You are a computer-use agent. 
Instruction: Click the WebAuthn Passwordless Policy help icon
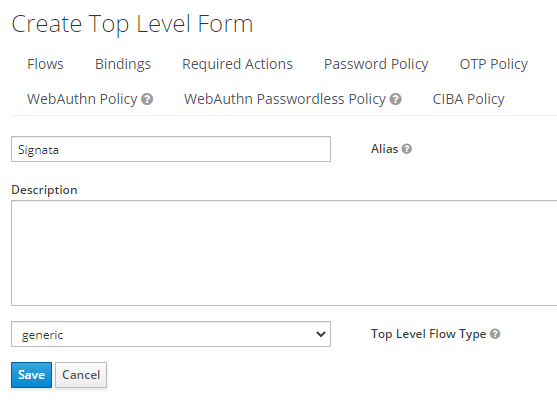coord(395,99)
